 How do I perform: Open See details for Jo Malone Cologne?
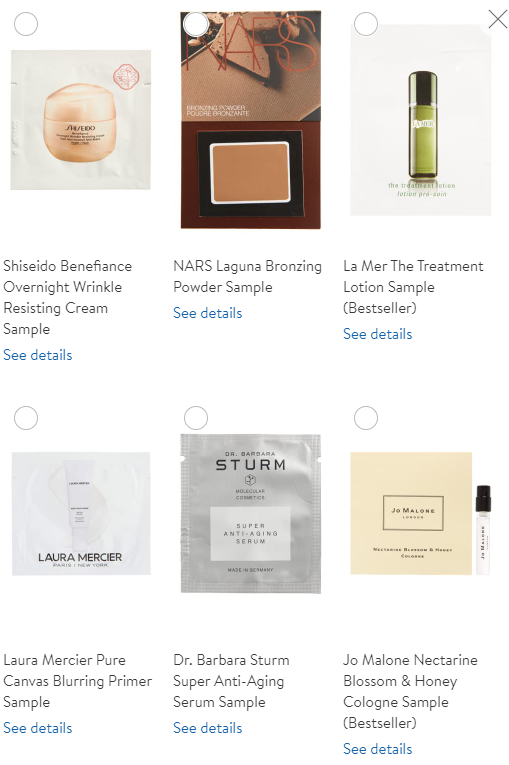tap(377, 749)
